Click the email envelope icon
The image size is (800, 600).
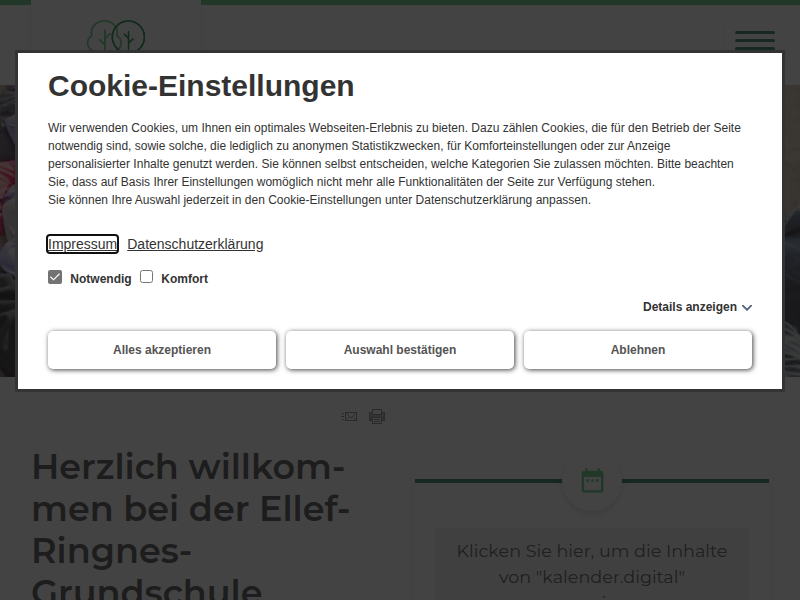tap(349, 416)
